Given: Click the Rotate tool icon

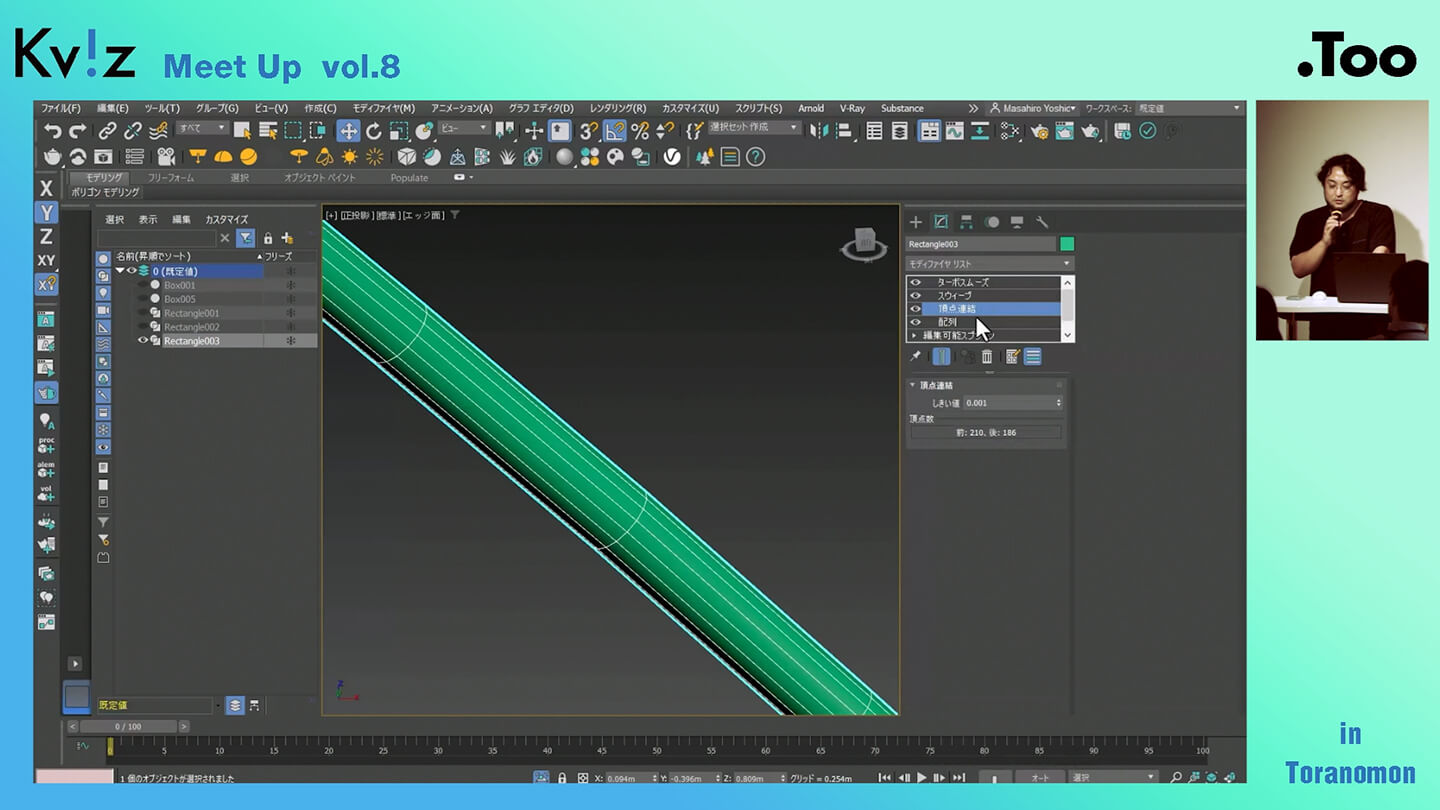Looking at the screenshot, I should 373,131.
